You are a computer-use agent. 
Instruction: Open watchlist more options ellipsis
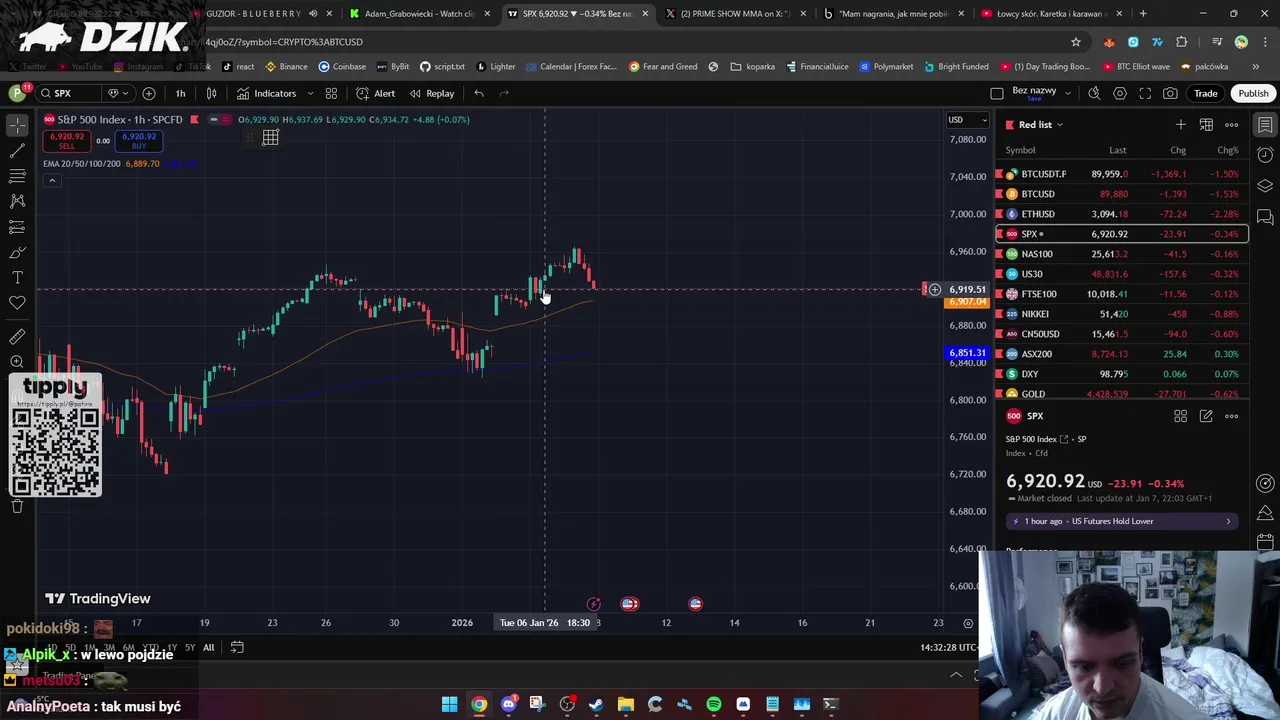[x=1232, y=124]
